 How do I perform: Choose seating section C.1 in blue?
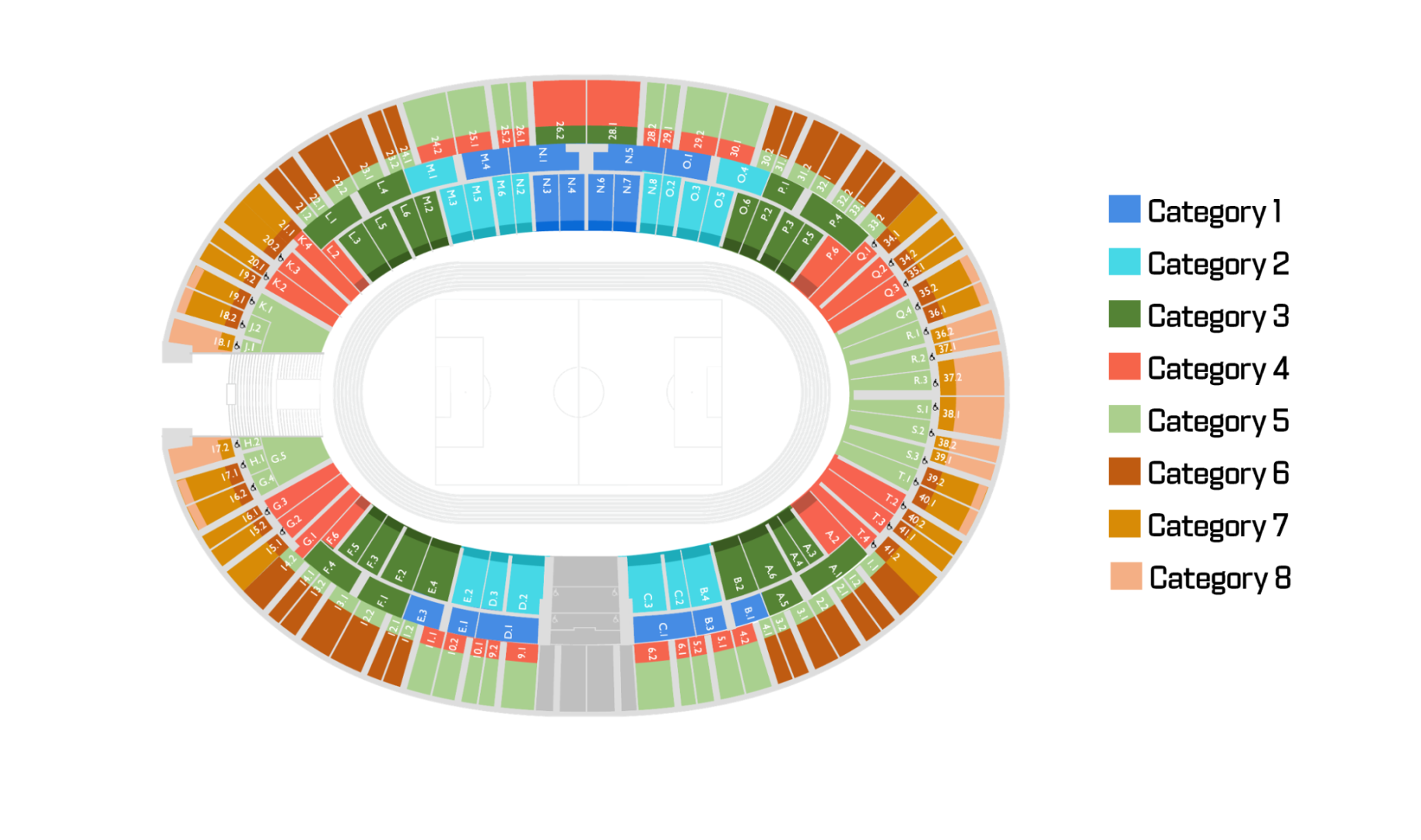[663, 627]
